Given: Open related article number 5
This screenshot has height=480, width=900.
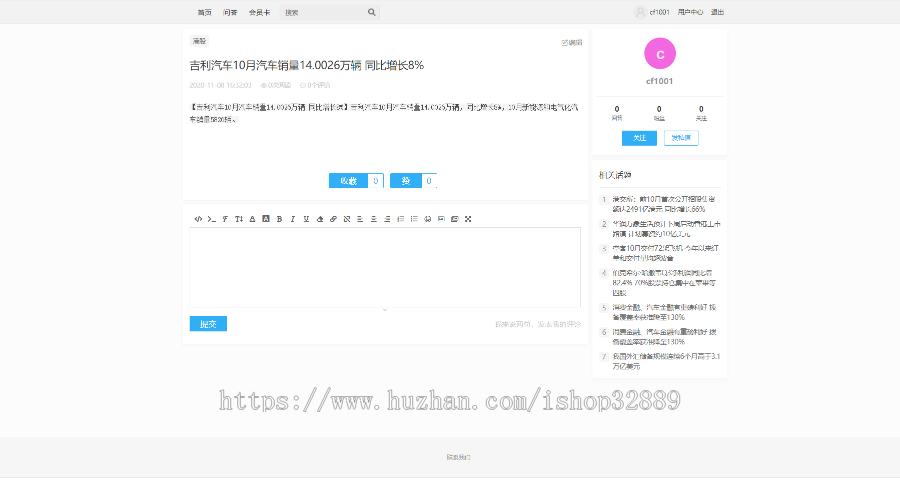Looking at the screenshot, I should (x=664, y=312).
